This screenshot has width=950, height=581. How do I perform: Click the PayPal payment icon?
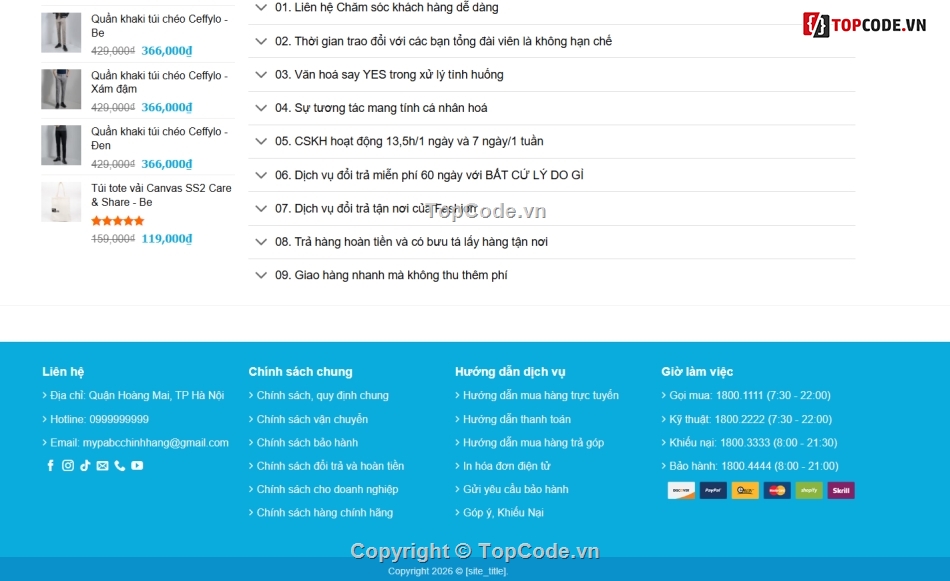712,490
